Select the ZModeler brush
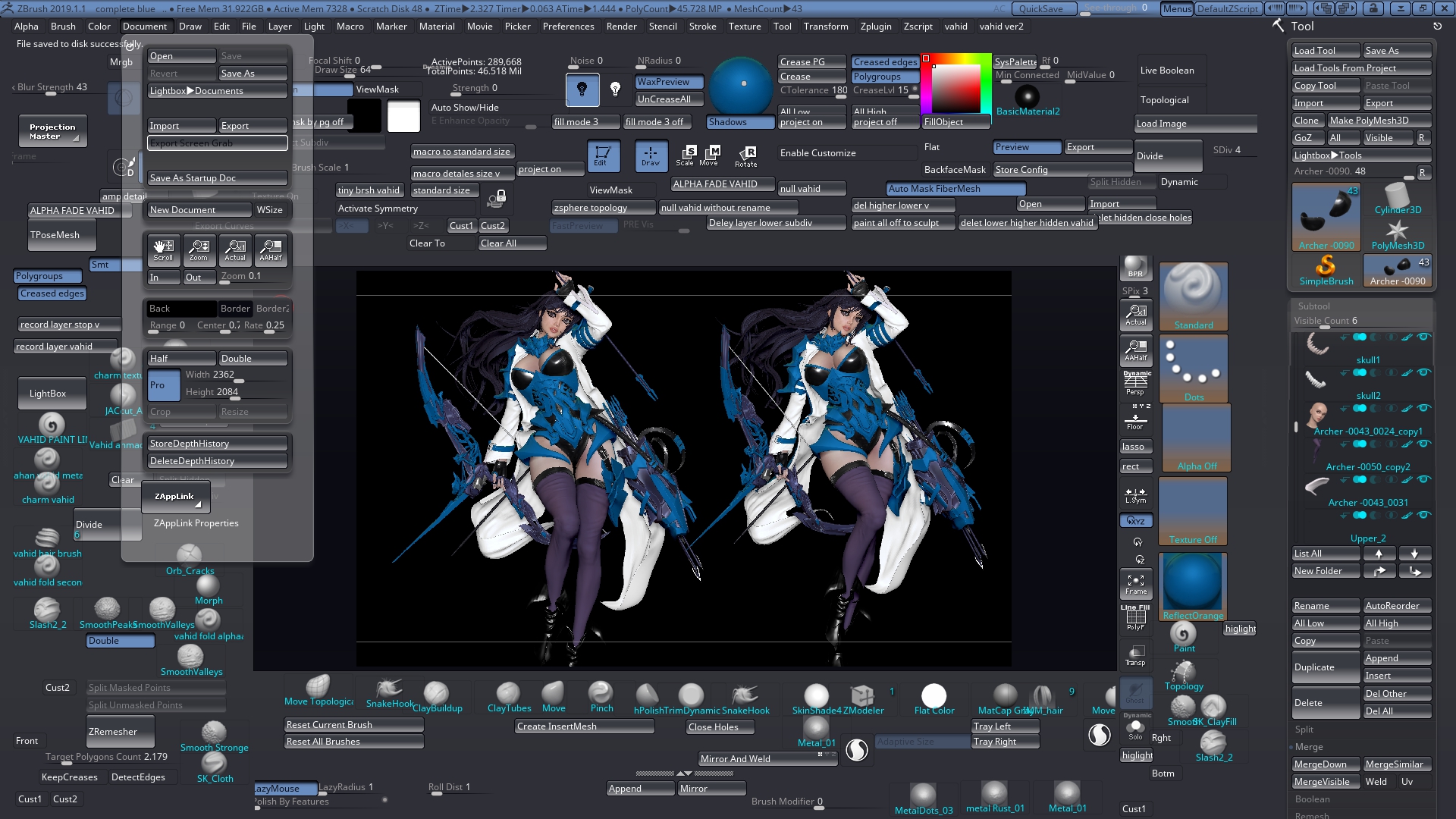 point(863,698)
